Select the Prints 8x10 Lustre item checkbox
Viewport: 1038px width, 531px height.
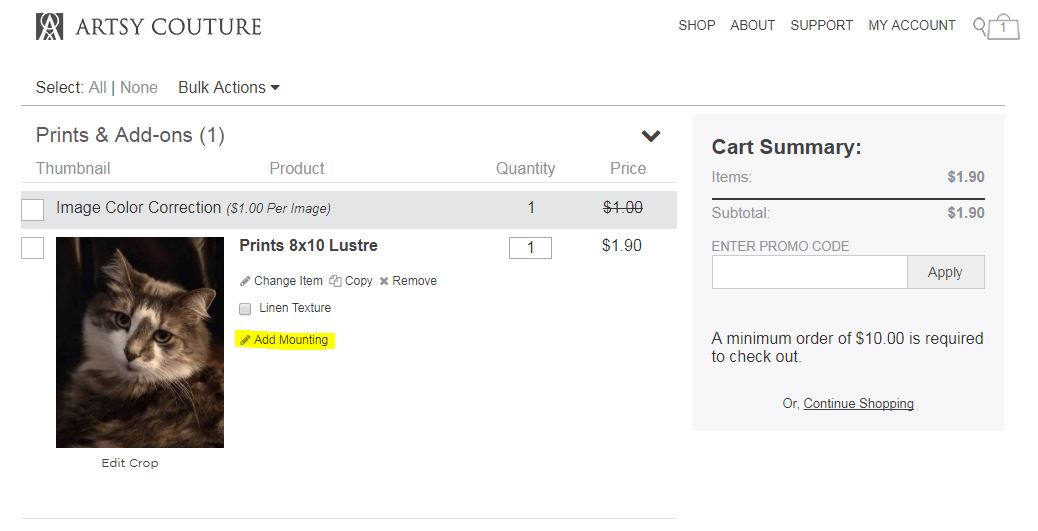click(x=33, y=247)
